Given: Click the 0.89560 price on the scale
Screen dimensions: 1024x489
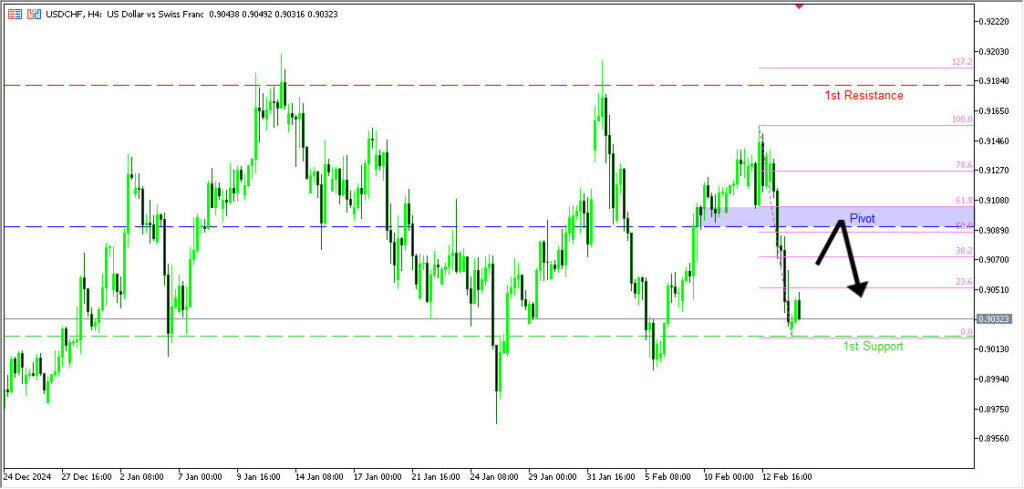Looking at the screenshot, I should [x=996, y=438].
